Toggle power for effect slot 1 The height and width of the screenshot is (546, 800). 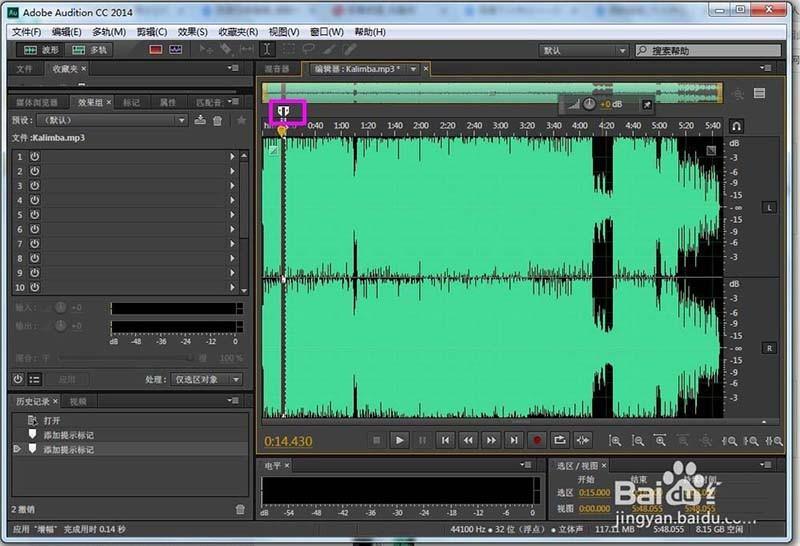34,157
